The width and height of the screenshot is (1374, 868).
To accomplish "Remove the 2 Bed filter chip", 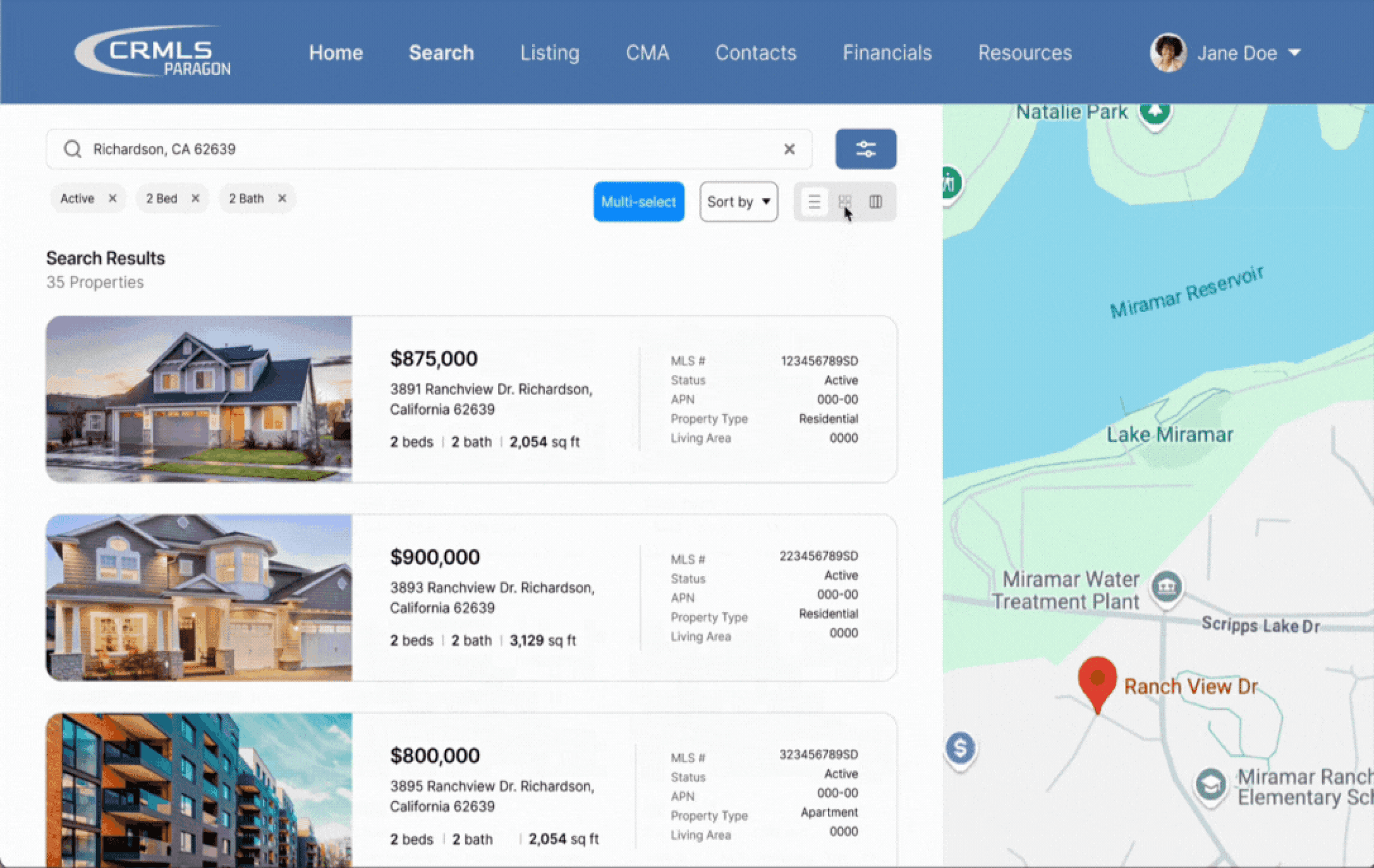I will tap(195, 199).
